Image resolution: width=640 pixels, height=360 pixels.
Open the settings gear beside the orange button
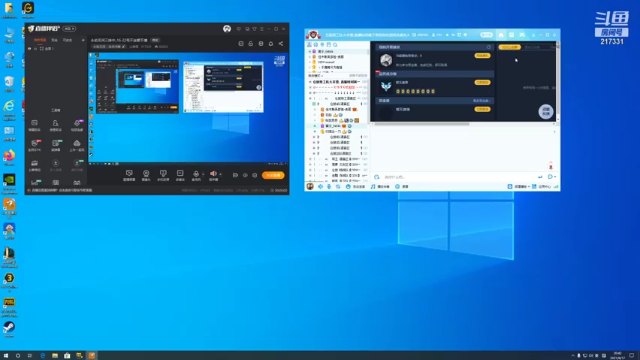(x=255, y=175)
